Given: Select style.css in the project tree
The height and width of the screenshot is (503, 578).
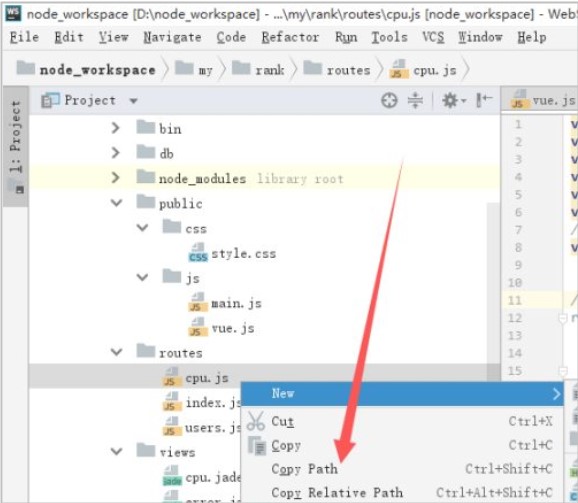Looking at the screenshot, I should [243, 254].
